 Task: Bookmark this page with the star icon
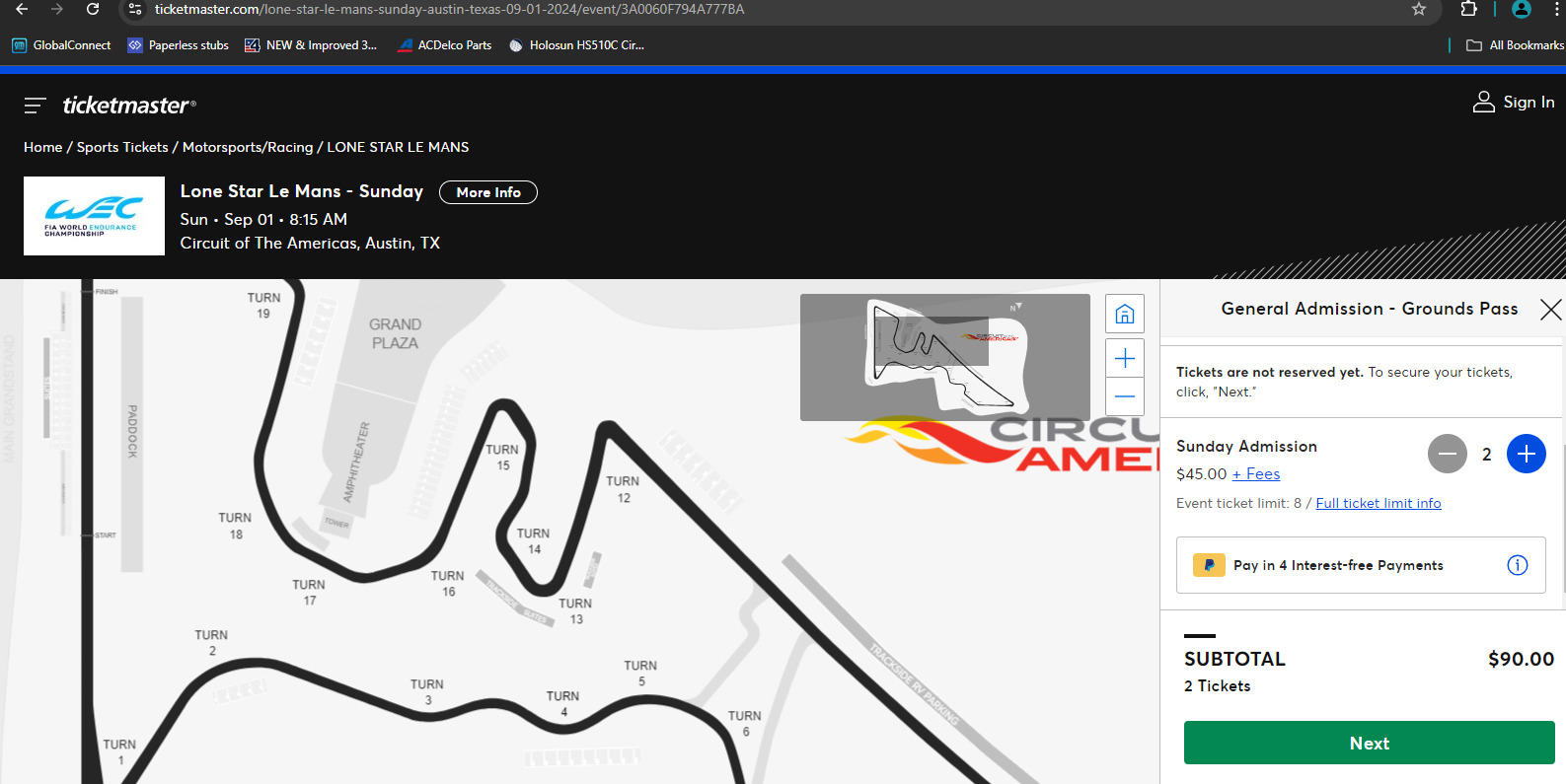[1419, 9]
